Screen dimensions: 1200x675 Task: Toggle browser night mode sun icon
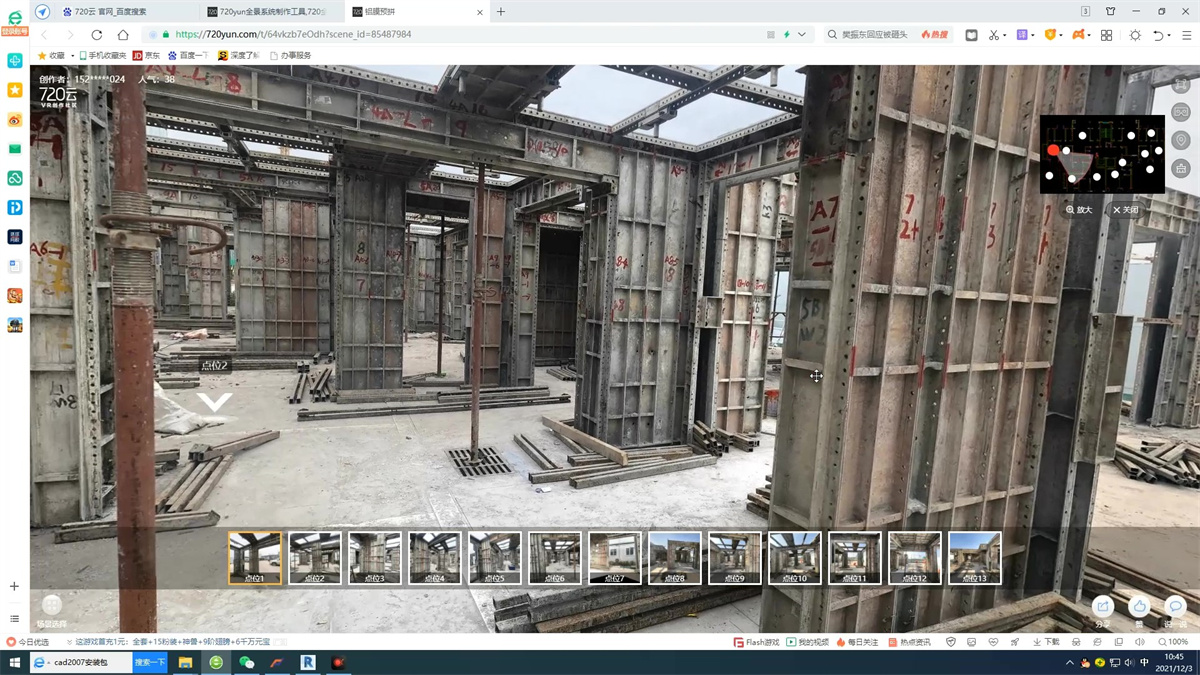pos(1135,35)
